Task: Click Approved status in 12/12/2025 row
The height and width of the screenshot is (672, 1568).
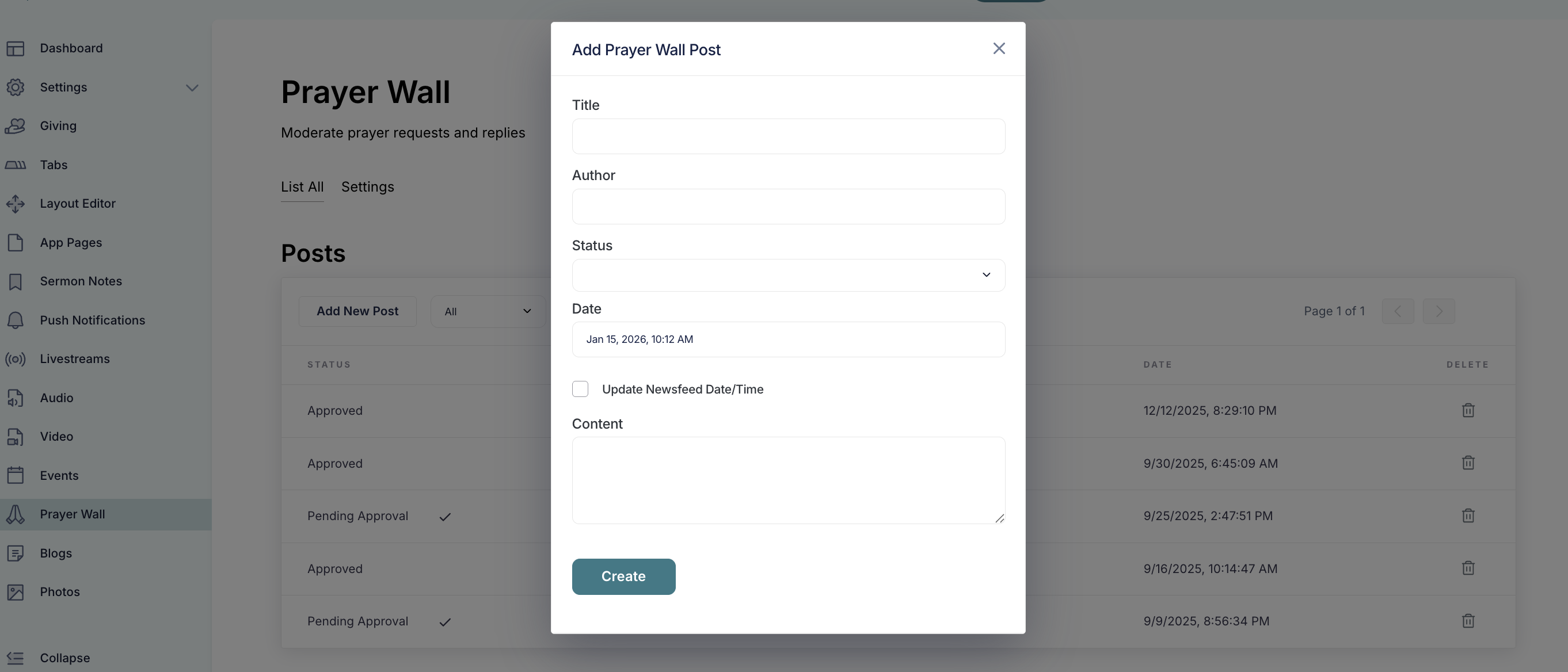Action: (x=335, y=410)
